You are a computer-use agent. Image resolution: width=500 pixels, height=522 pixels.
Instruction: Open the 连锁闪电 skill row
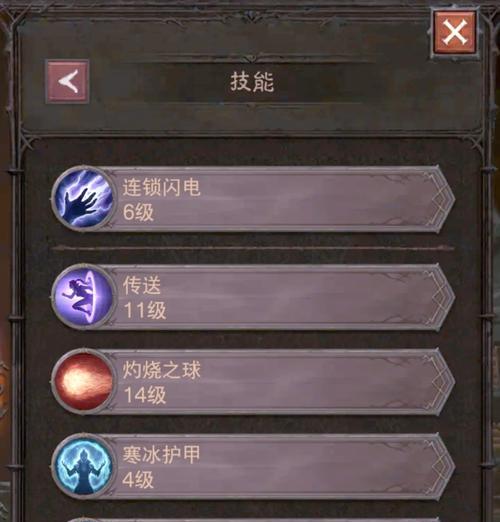(x=253, y=199)
